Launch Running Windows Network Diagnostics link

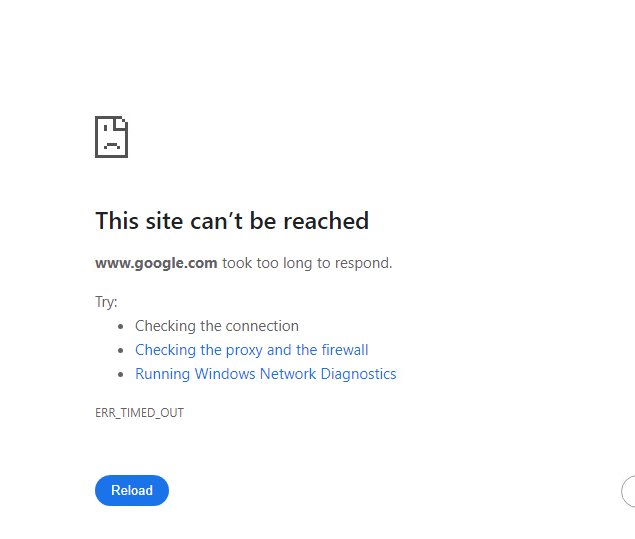(265, 374)
